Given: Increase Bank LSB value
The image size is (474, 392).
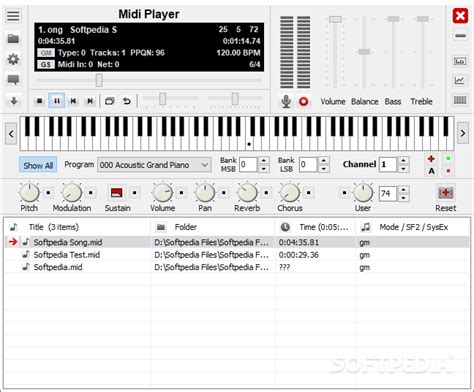Looking at the screenshot, I should (324, 160).
